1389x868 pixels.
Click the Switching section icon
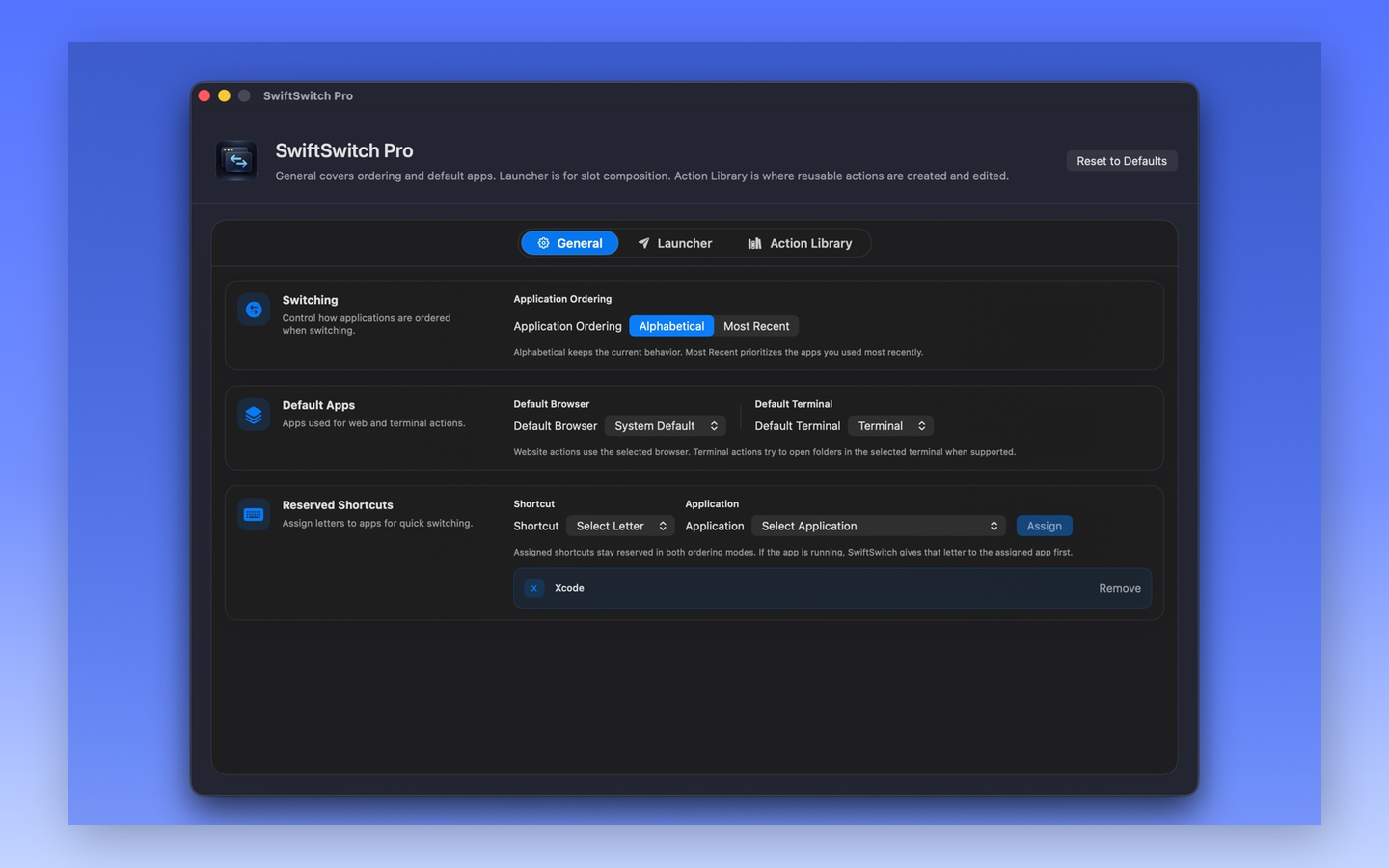pos(254,310)
